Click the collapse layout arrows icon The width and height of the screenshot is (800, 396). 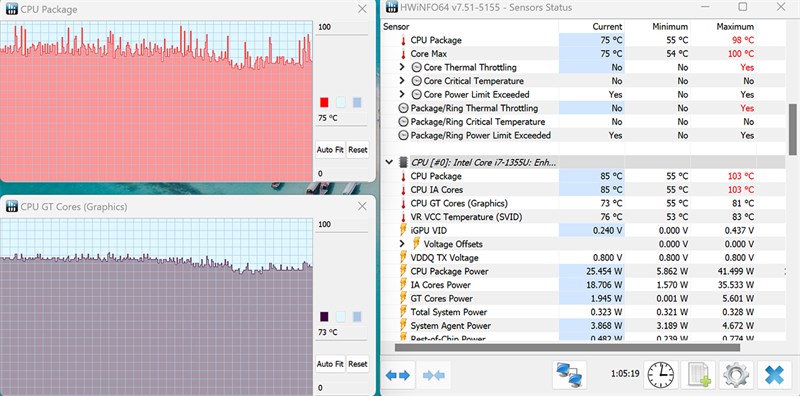(x=434, y=376)
